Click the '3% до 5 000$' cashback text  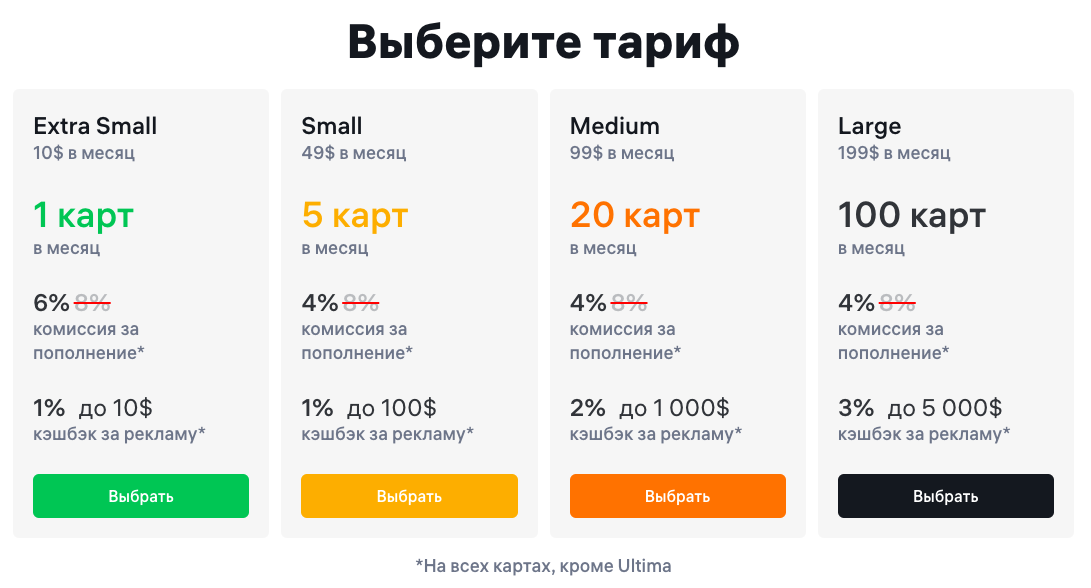(920, 408)
